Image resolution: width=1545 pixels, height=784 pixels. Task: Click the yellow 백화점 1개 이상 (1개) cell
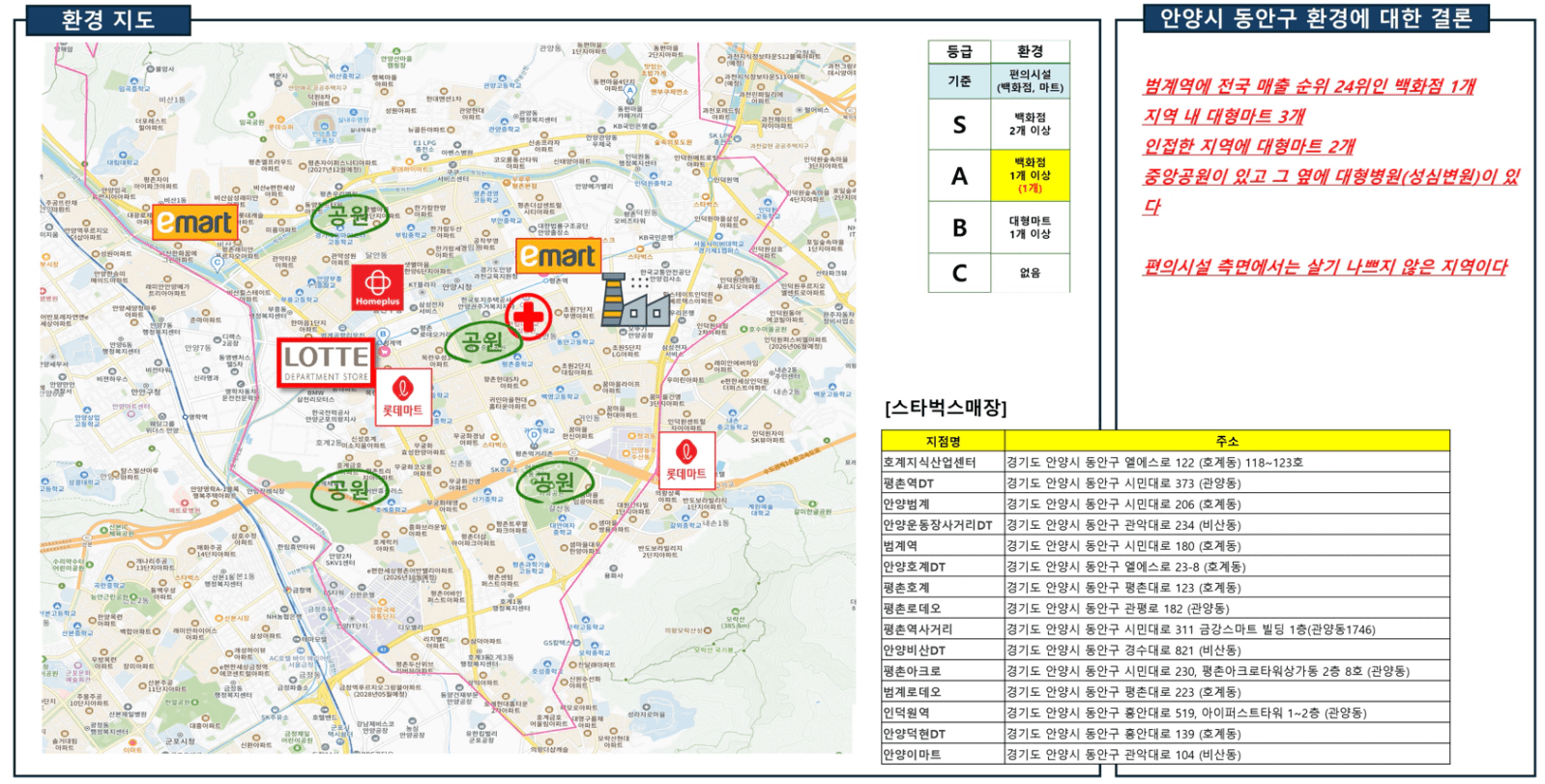[1031, 175]
